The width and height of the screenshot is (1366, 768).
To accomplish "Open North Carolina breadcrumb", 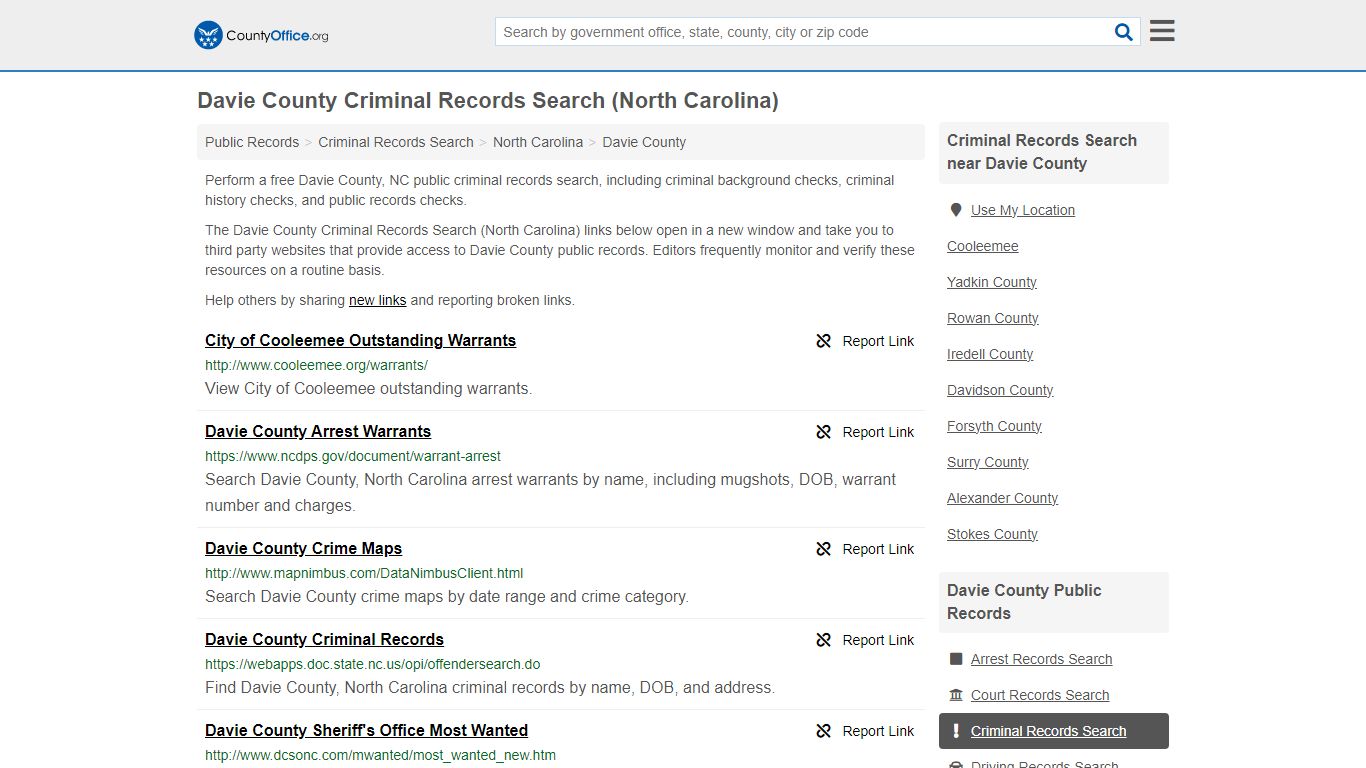I will (x=538, y=142).
